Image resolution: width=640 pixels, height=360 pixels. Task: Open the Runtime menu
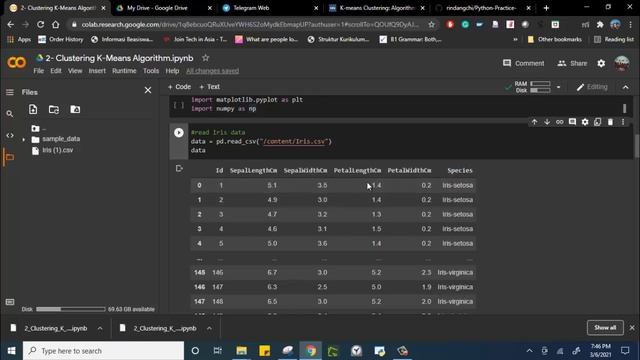pos(124,71)
